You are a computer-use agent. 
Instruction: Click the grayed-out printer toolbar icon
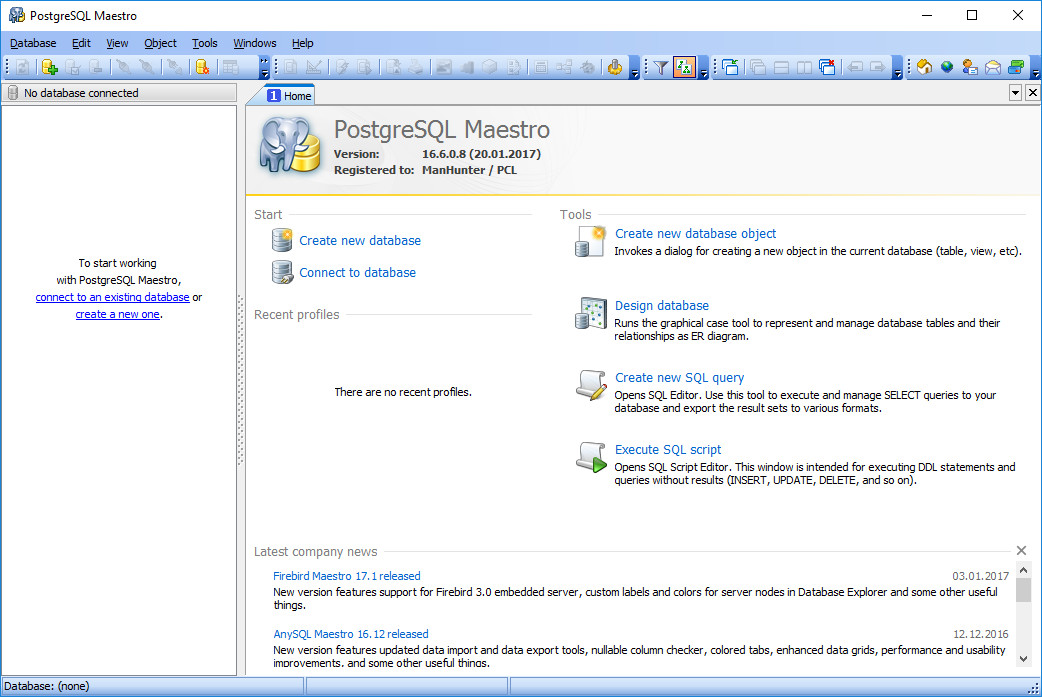coord(415,67)
